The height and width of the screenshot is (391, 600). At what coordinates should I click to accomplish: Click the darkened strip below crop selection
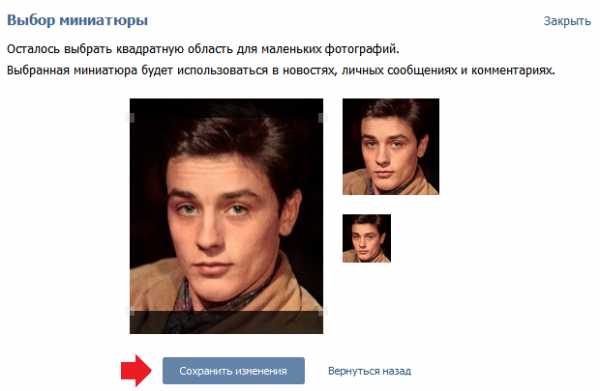[x=226, y=323]
